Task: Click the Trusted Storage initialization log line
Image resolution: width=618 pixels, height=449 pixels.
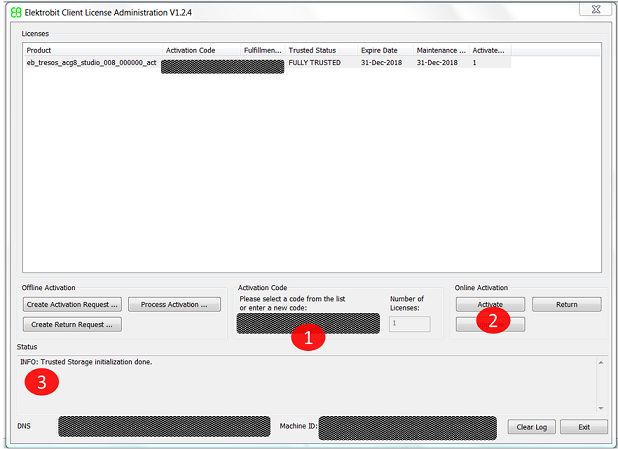Action: click(x=86, y=362)
